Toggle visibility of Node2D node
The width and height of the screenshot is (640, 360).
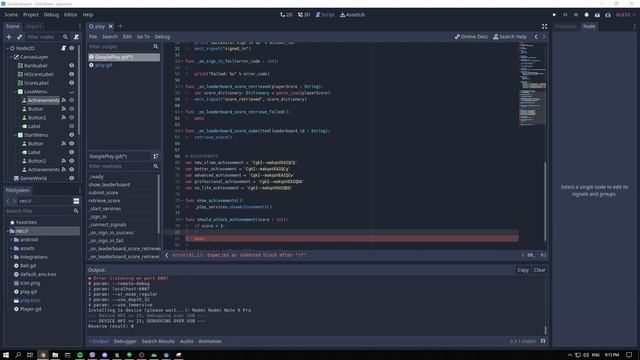point(72,48)
